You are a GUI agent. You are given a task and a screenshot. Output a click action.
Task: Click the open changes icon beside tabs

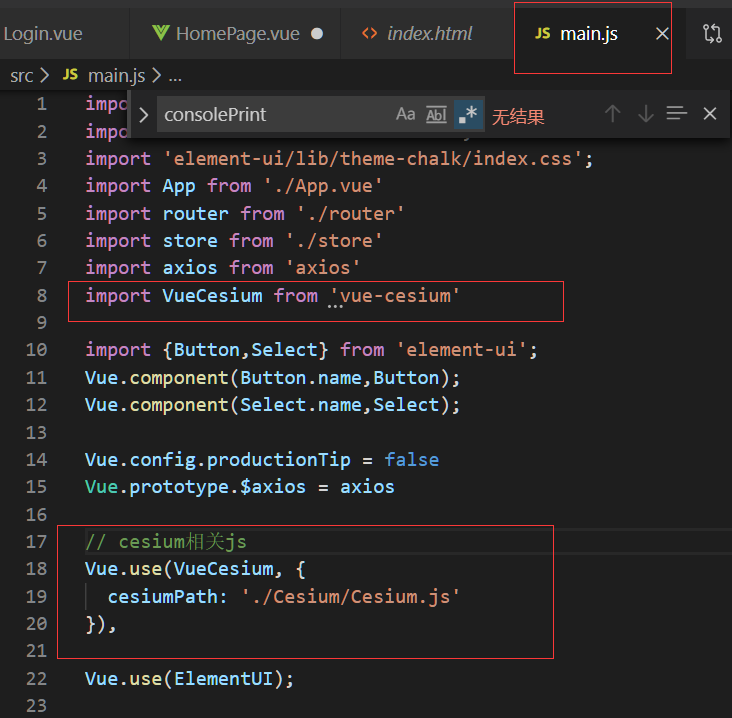click(x=712, y=34)
